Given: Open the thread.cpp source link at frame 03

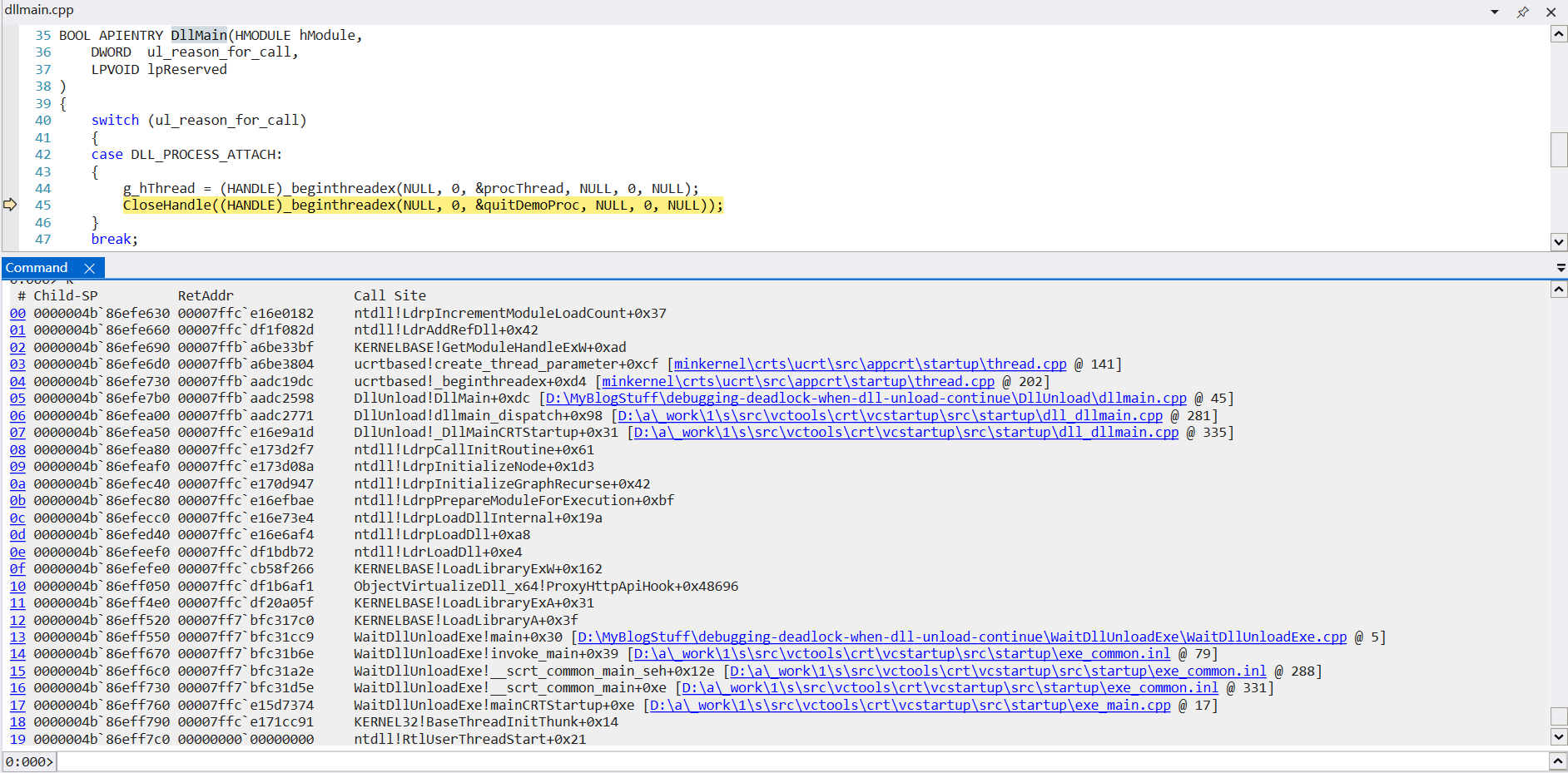Looking at the screenshot, I should tap(869, 364).
